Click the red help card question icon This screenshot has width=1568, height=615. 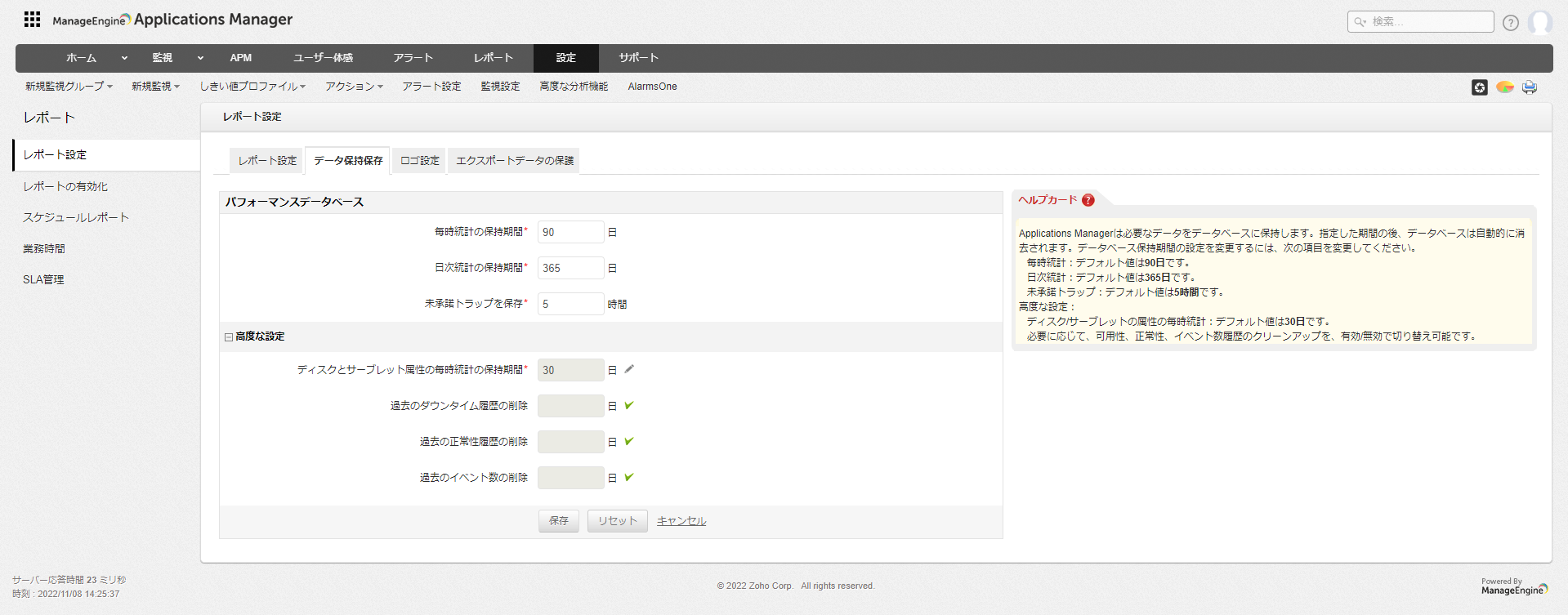click(1088, 200)
